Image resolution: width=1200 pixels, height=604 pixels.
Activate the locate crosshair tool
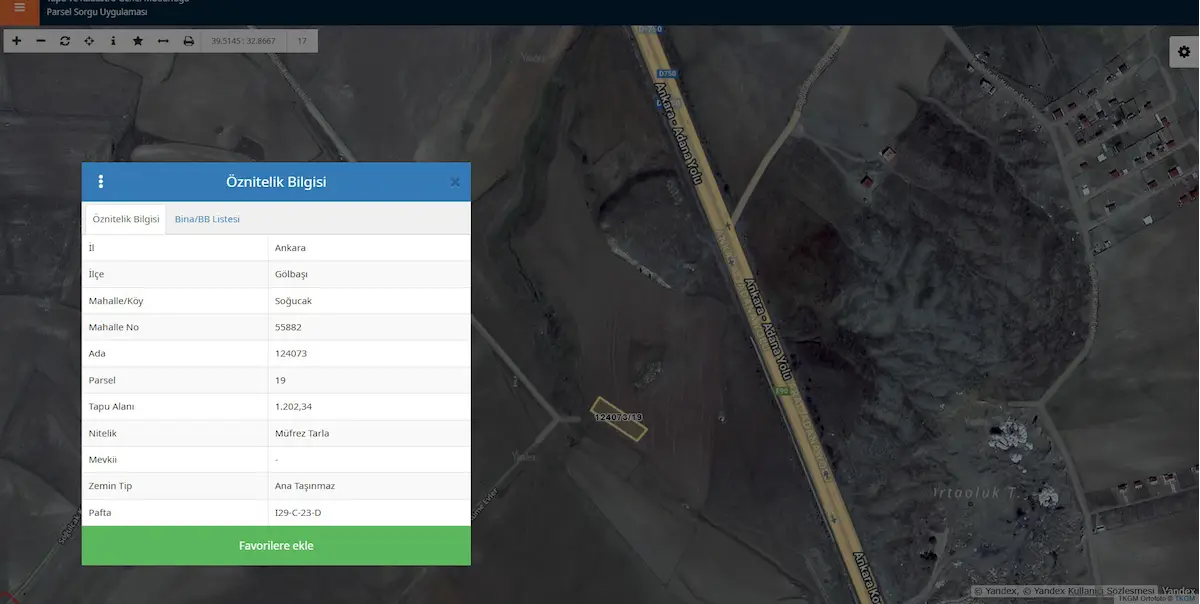coord(89,41)
